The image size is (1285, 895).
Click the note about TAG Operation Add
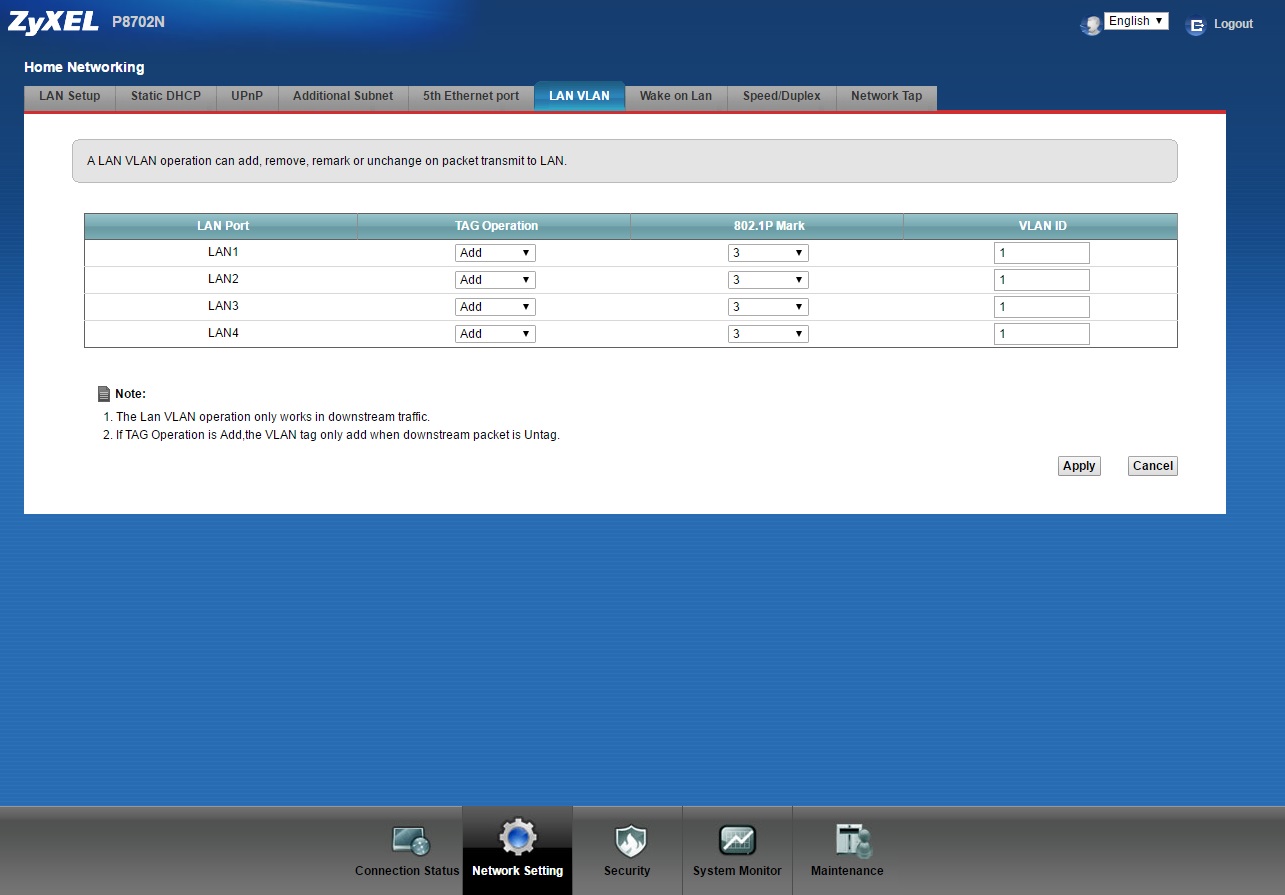tap(338, 435)
